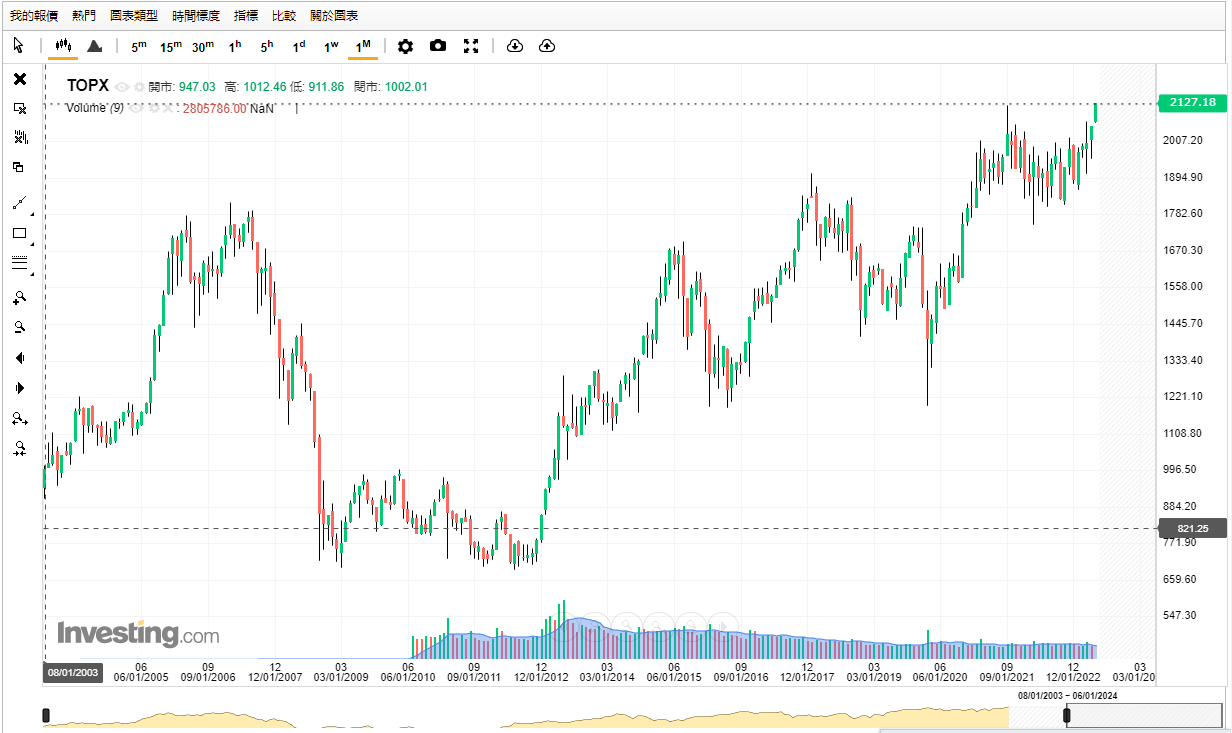The width and height of the screenshot is (1232, 733).
Task: Click the 1894.90 price axis label
Action: pyautogui.click(x=1182, y=177)
